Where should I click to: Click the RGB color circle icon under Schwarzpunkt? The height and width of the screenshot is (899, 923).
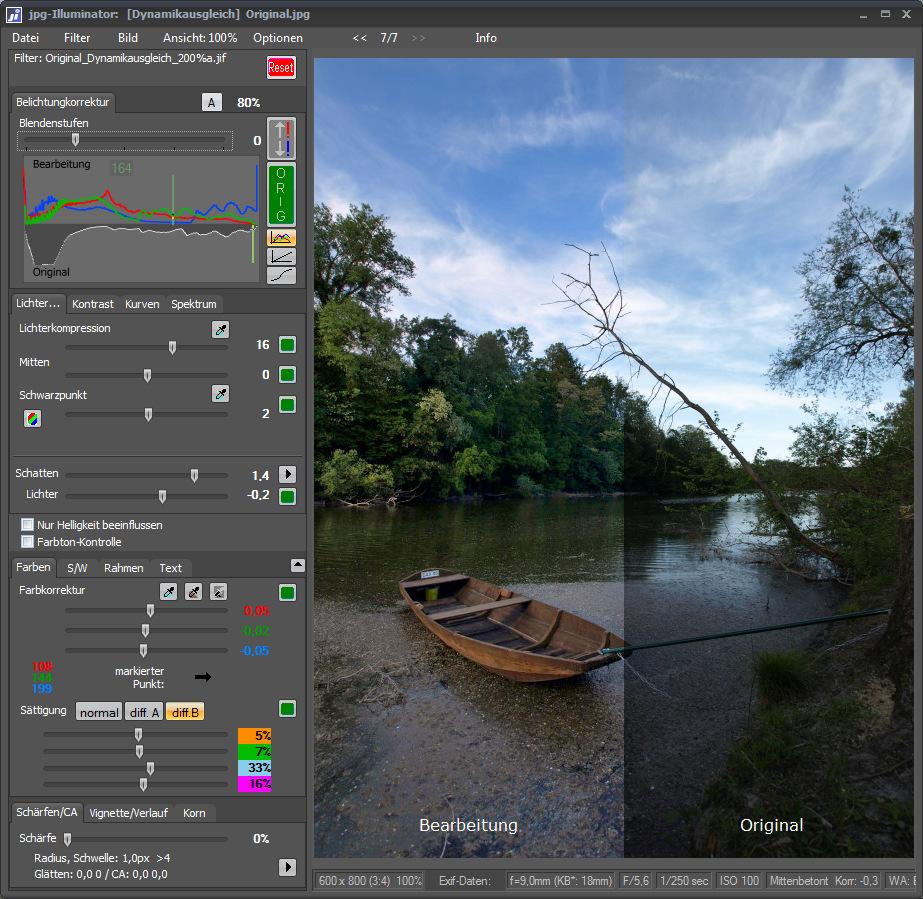coord(32,419)
